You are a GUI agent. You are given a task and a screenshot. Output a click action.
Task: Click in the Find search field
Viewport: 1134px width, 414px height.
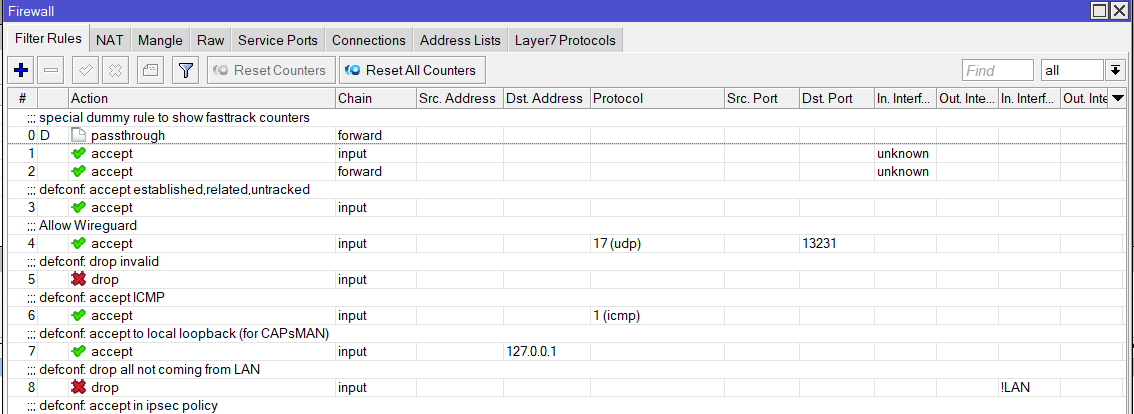997,70
